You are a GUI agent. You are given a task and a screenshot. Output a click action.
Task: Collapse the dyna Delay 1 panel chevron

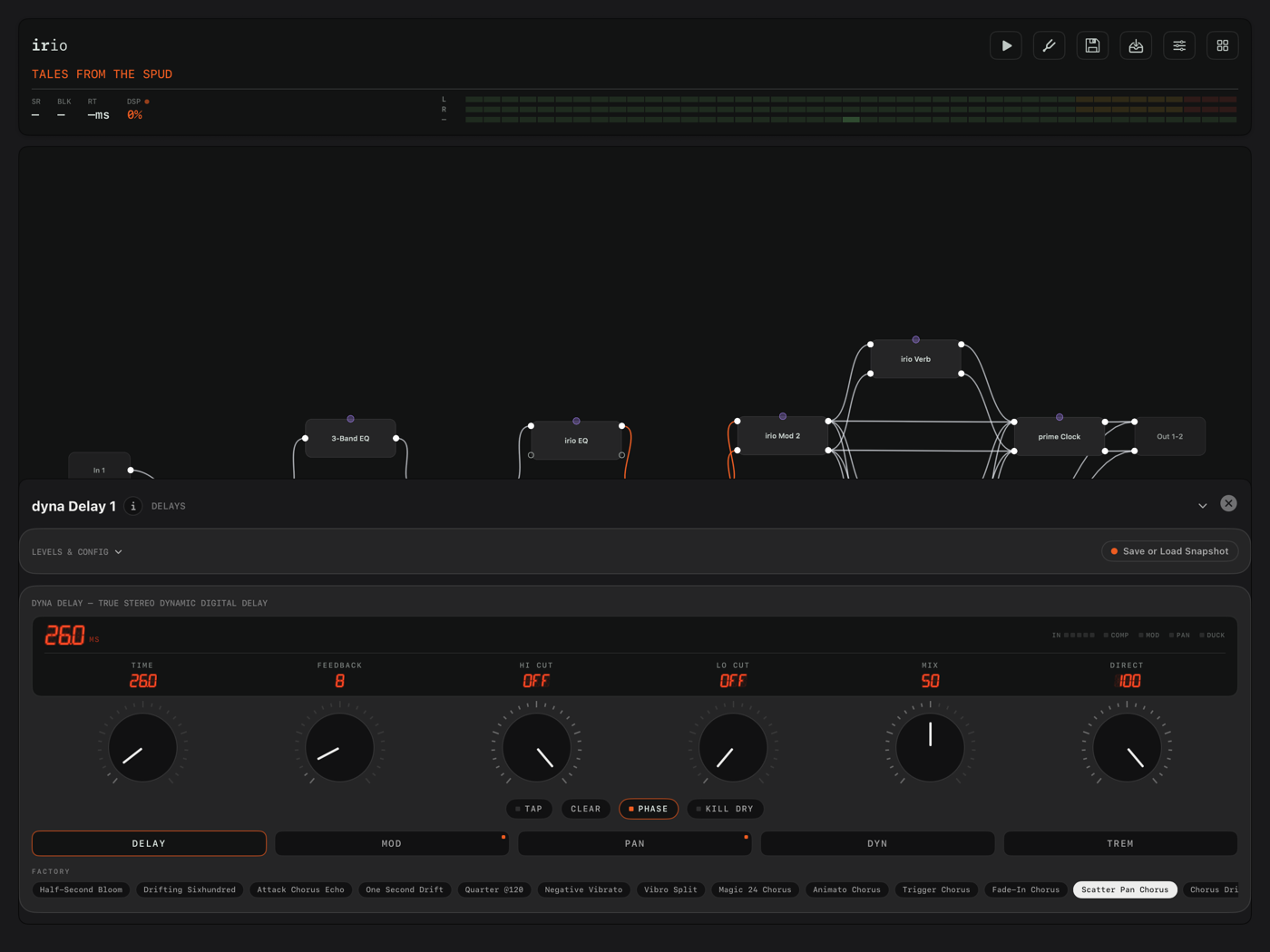(x=1203, y=506)
